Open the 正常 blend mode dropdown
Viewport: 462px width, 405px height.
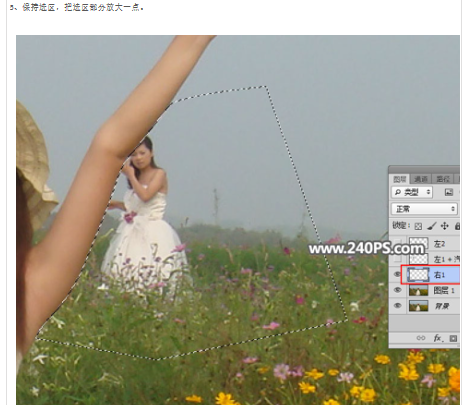tap(424, 209)
